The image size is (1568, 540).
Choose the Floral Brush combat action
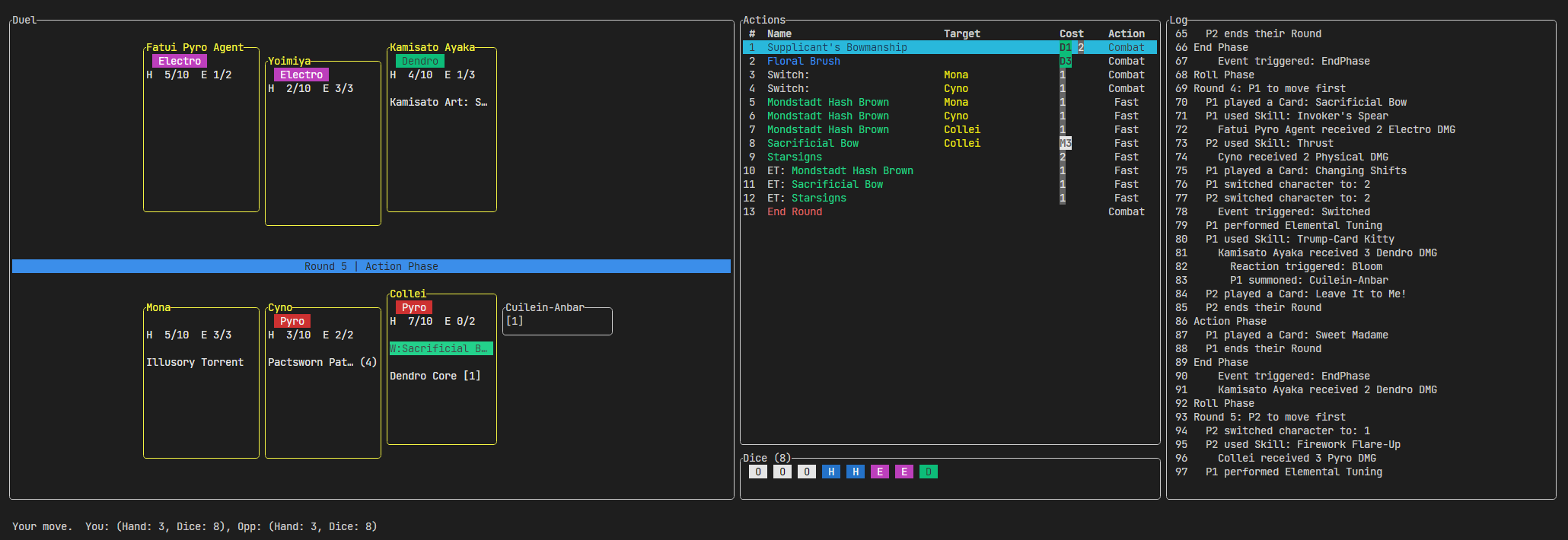click(x=950, y=61)
